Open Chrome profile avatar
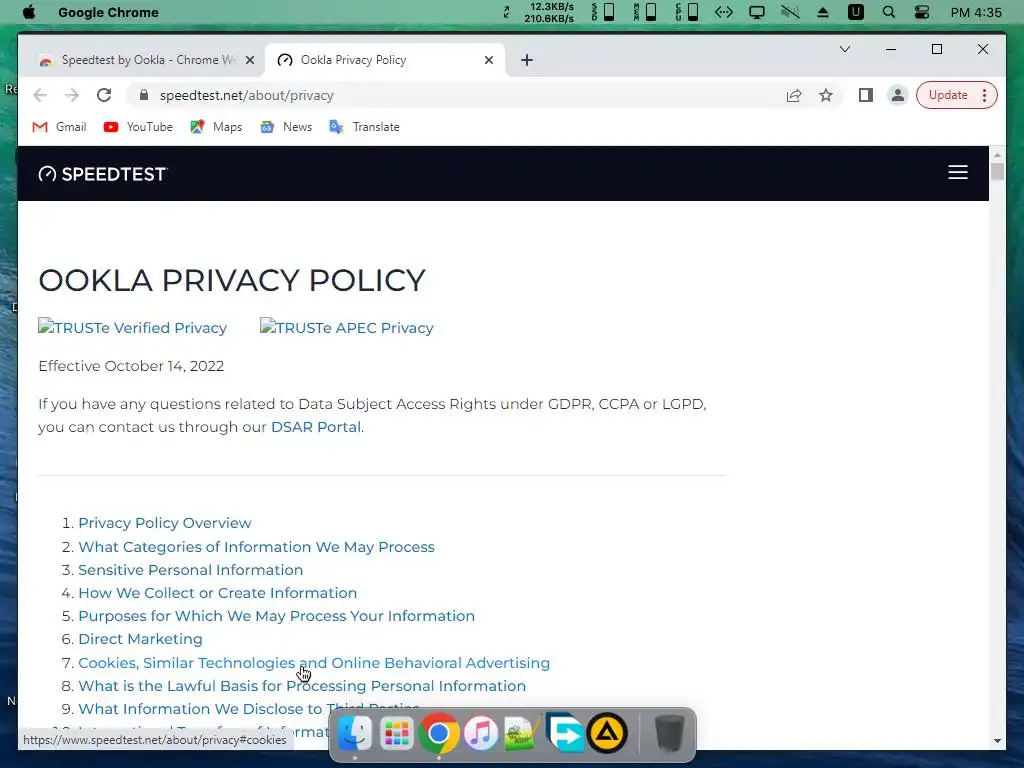Image resolution: width=1024 pixels, height=768 pixels. 898,95
